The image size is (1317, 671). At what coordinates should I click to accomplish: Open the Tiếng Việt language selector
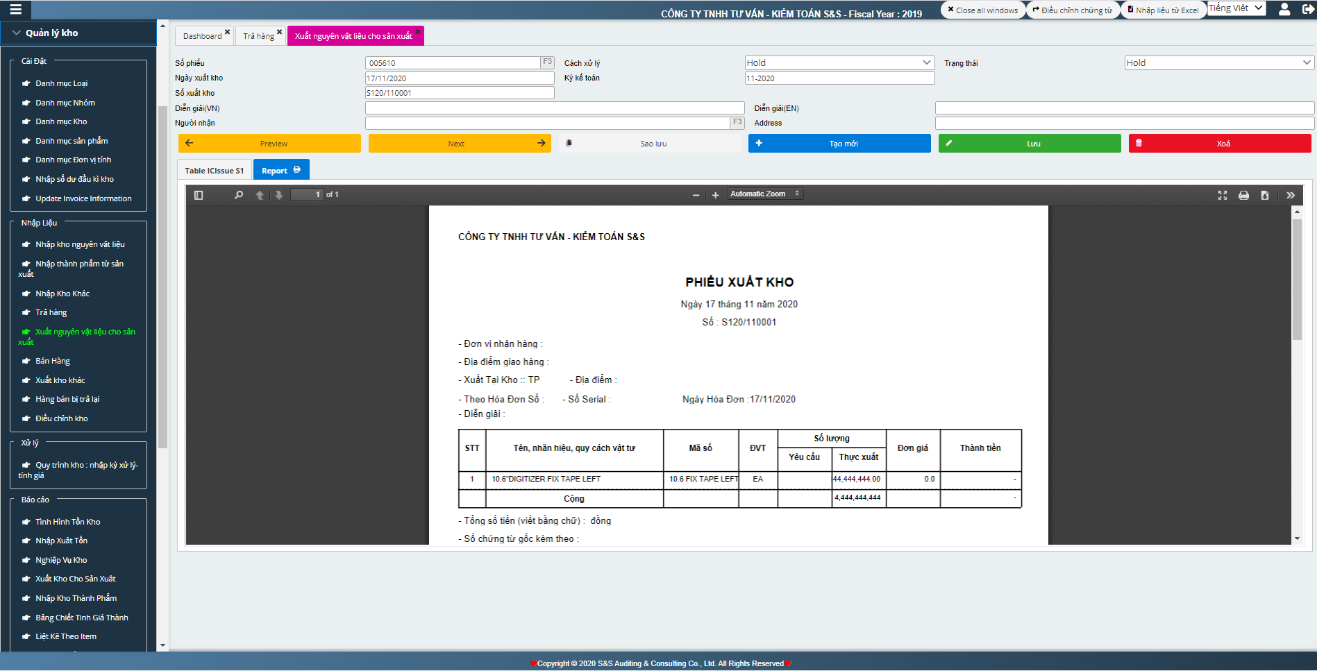[x=1236, y=8]
